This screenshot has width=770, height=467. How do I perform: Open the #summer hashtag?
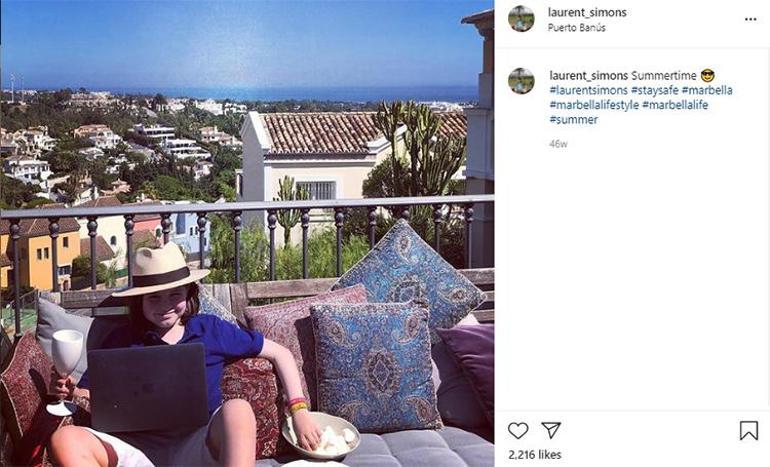point(574,120)
